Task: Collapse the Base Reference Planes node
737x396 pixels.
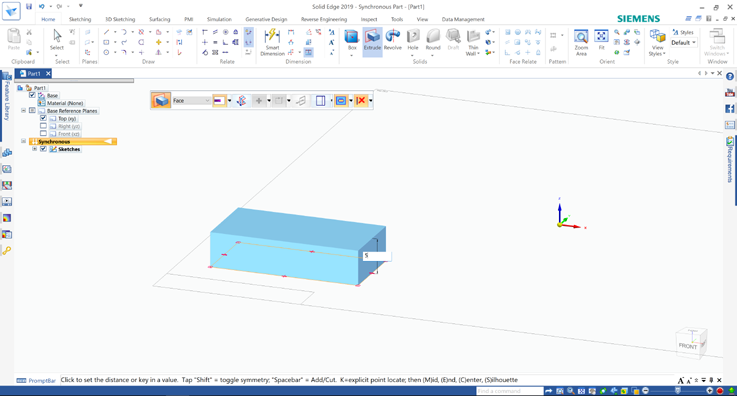Action: point(24,110)
